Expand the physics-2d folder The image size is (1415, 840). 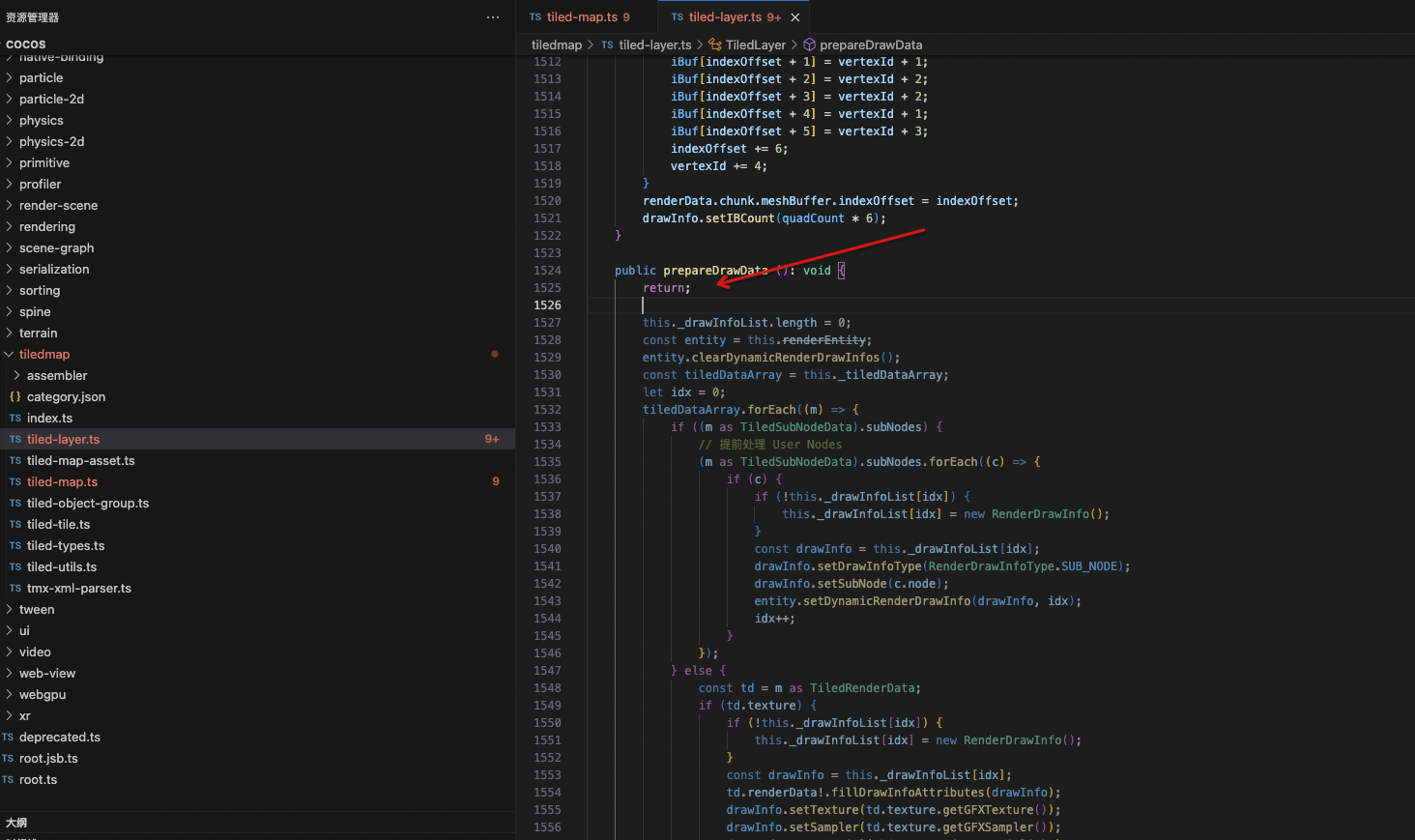[x=257, y=142]
